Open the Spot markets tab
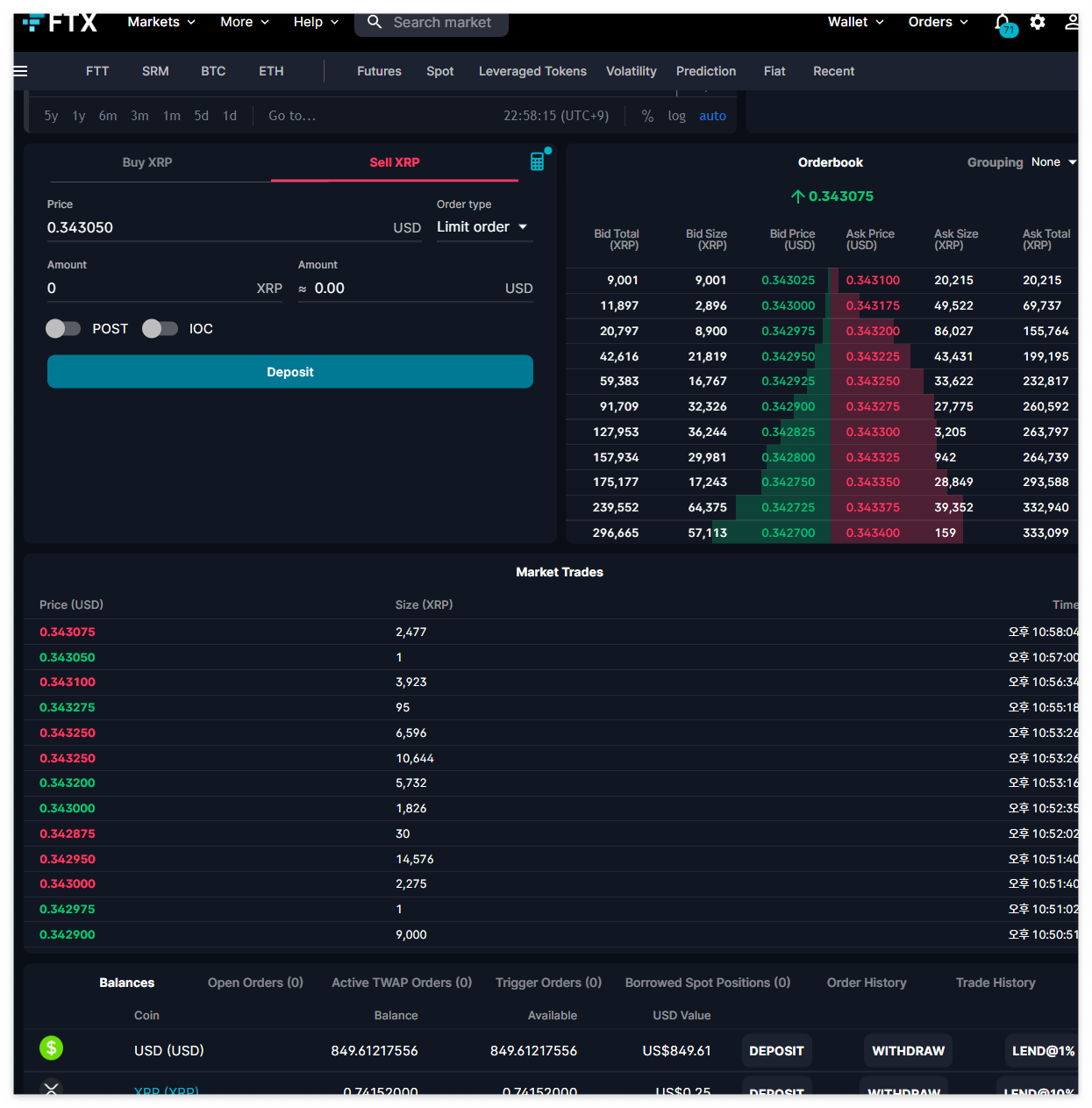The height and width of the screenshot is (1108, 1092). pos(440,71)
